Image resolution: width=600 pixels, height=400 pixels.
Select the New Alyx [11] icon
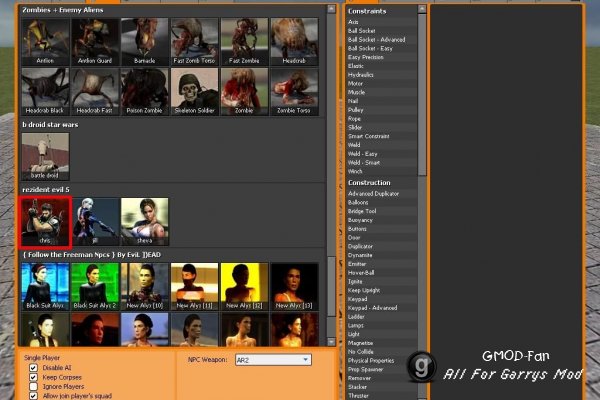tap(194, 287)
